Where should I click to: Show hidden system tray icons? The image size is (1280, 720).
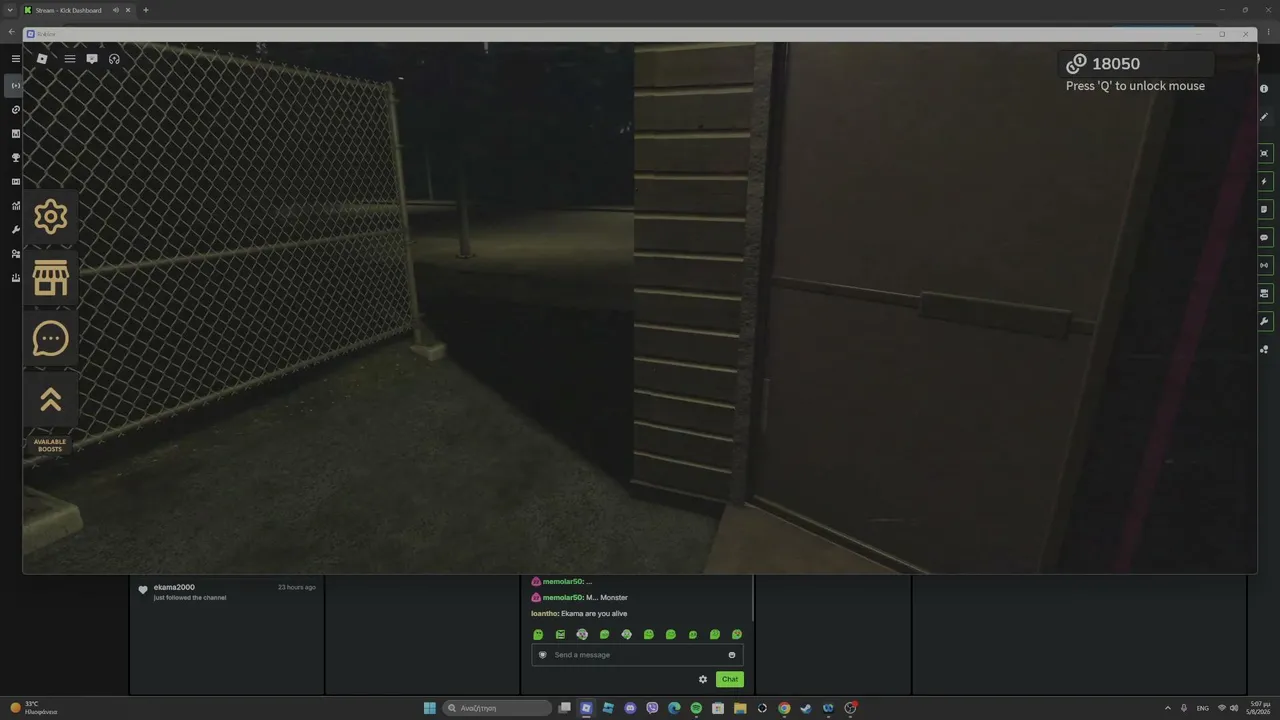click(1168, 708)
